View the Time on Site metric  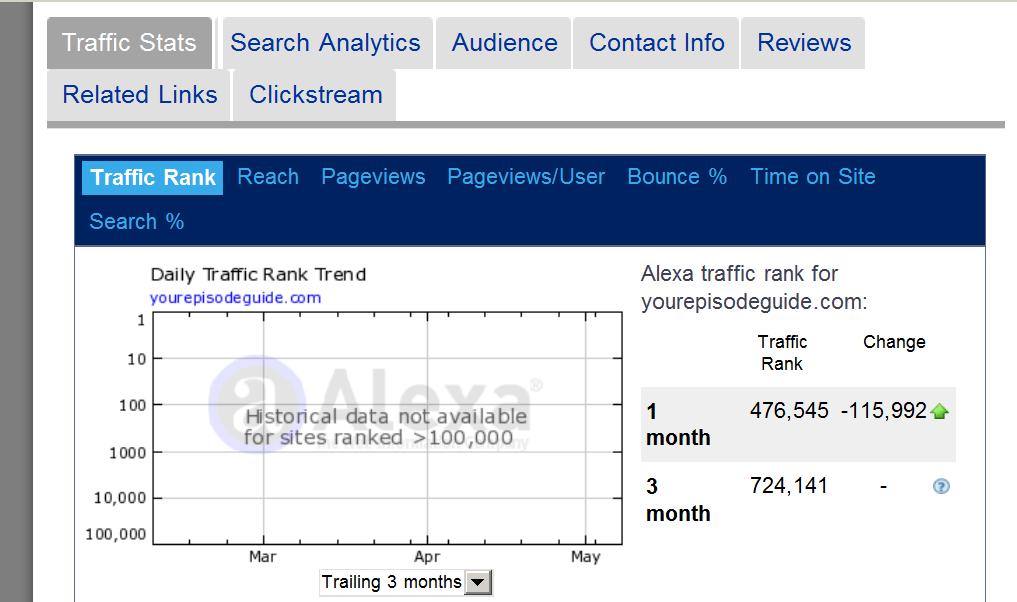[813, 176]
